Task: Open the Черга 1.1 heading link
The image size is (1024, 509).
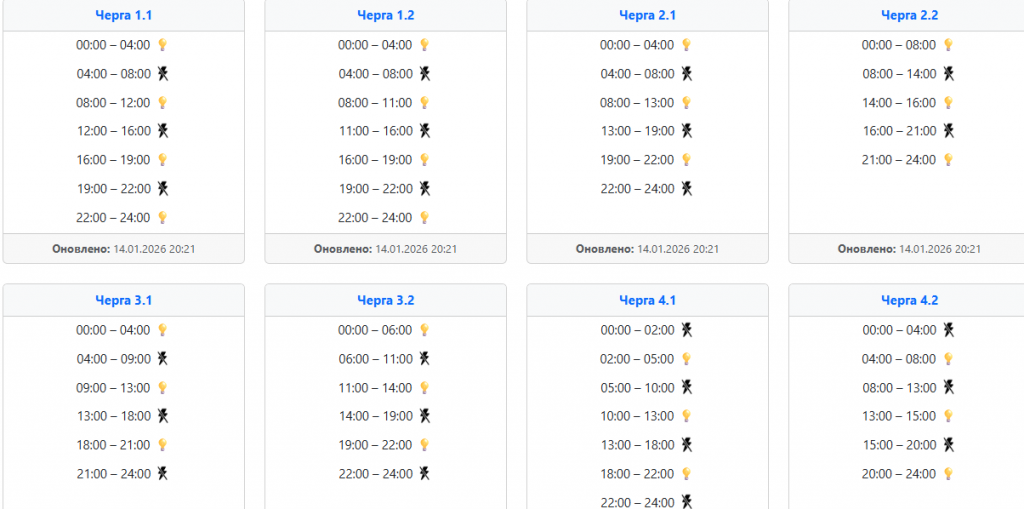Action: [x=124, y=15]
